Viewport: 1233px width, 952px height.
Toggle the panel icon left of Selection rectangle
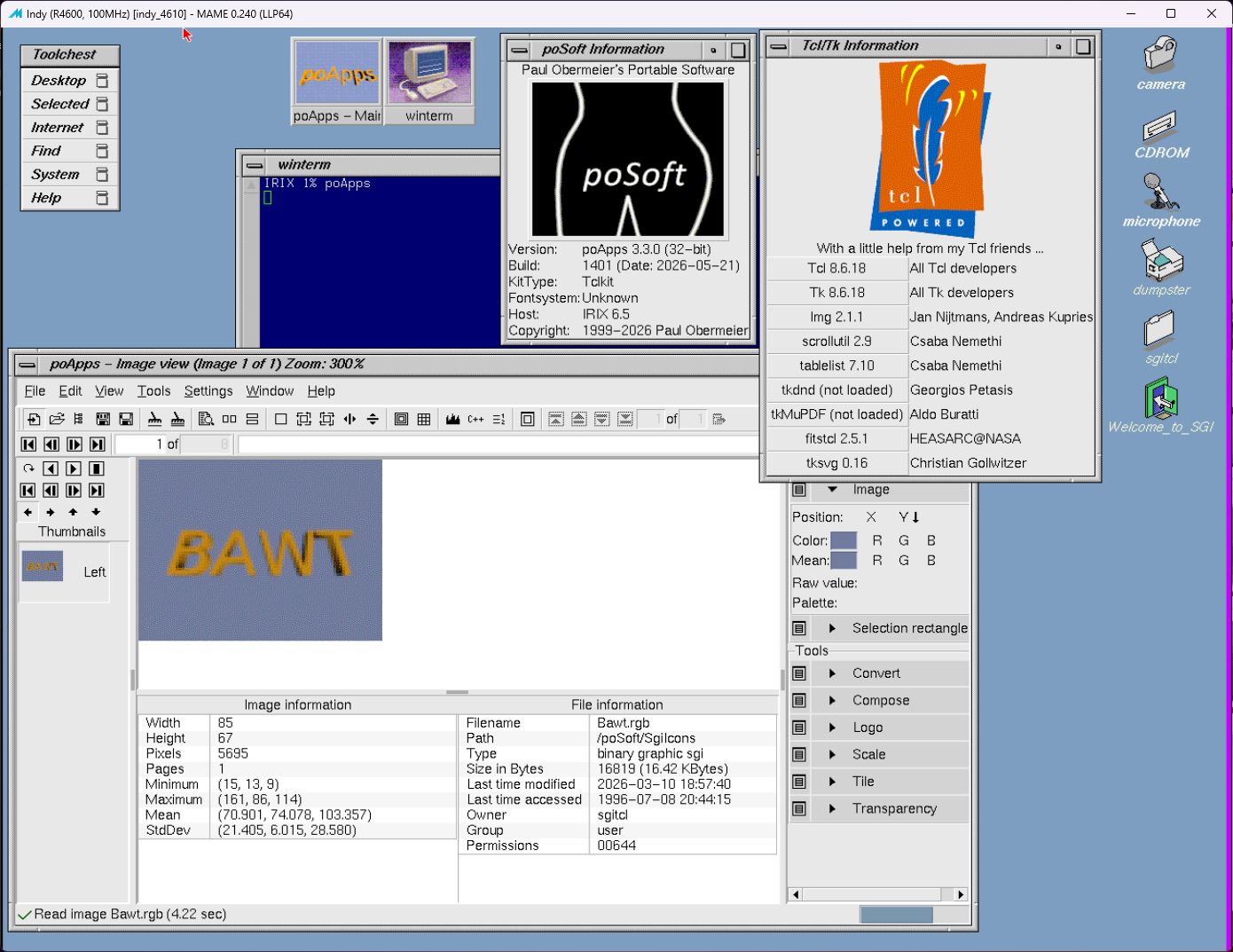pos(799,628)
